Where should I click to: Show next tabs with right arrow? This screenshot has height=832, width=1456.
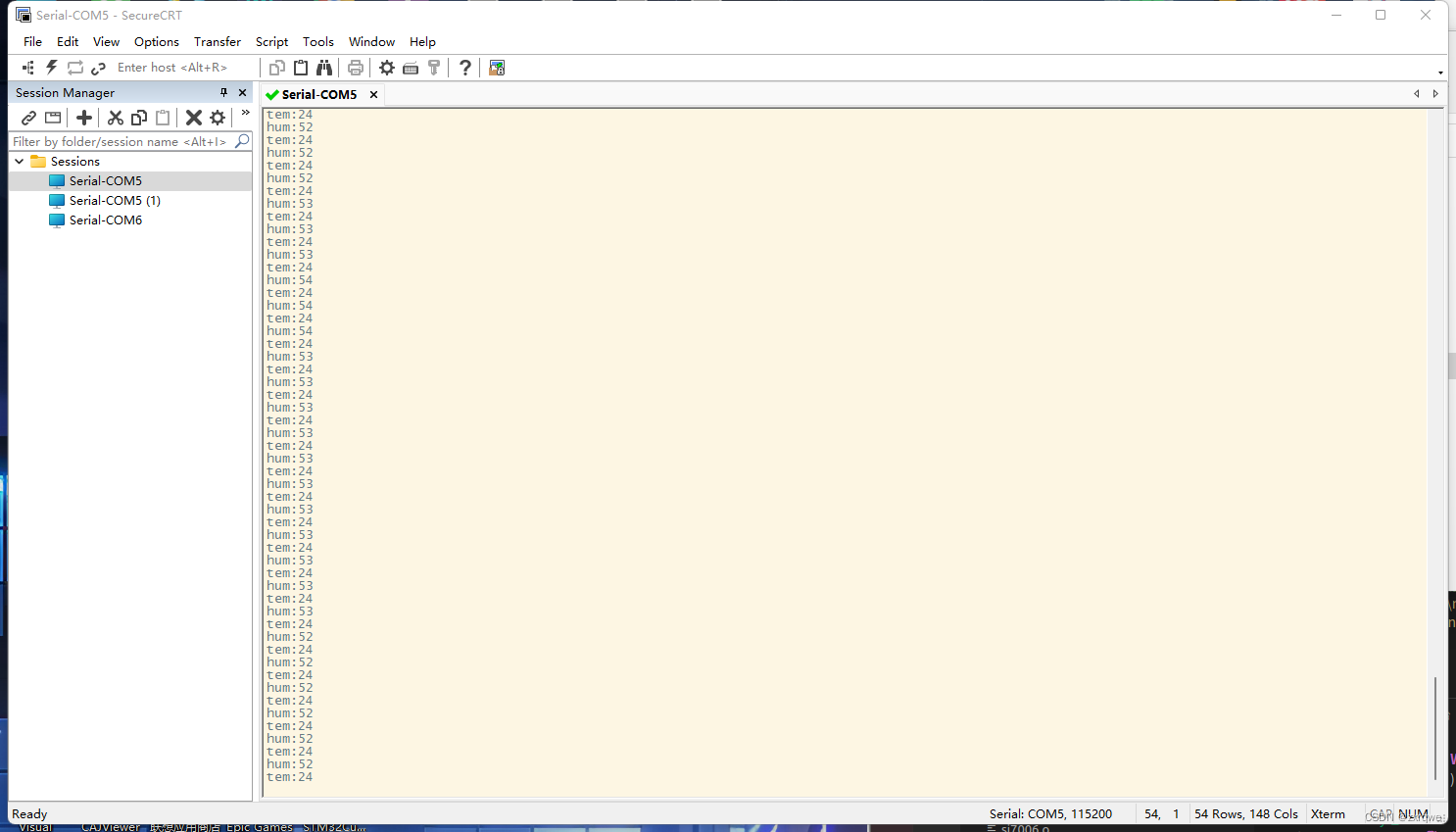1435,94
